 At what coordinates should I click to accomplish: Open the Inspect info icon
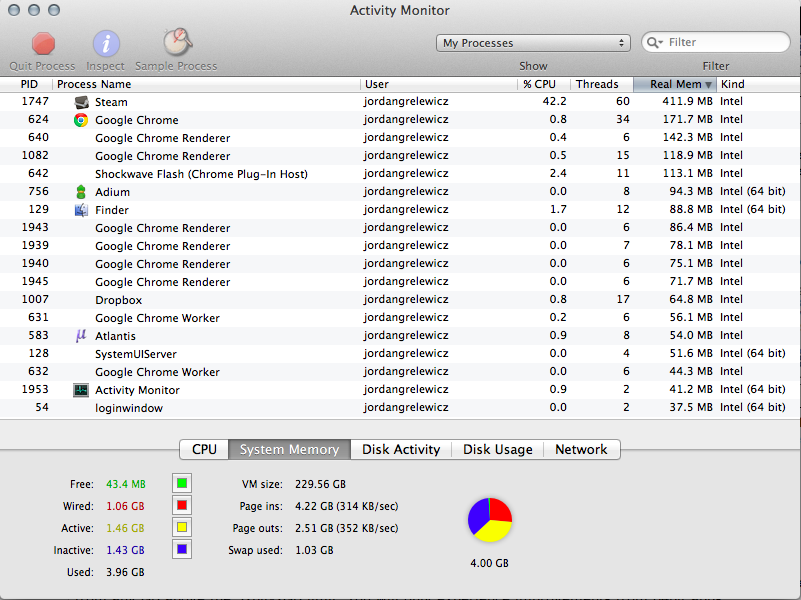point(106,43)
